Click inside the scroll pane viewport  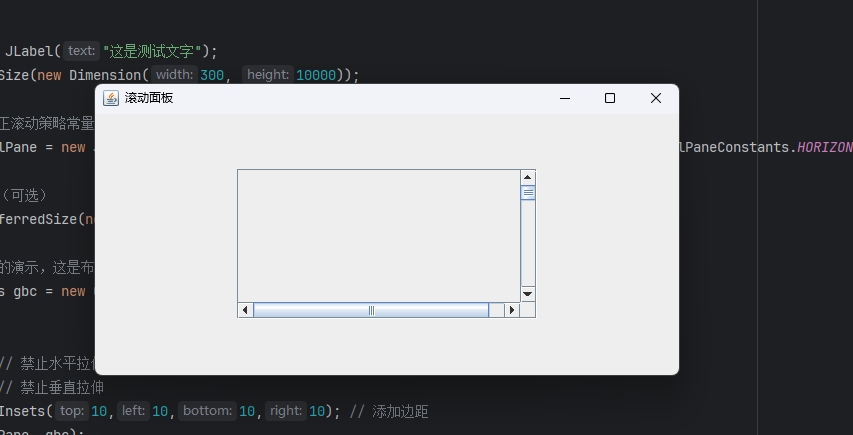click(379, 236)
